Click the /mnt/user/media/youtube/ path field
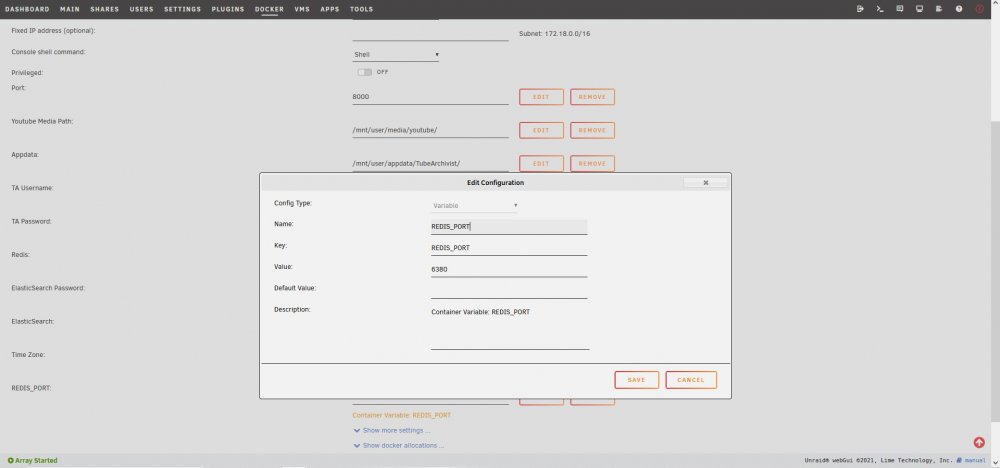This screenshot has height=468, width=1000. [x=430, y=130]
